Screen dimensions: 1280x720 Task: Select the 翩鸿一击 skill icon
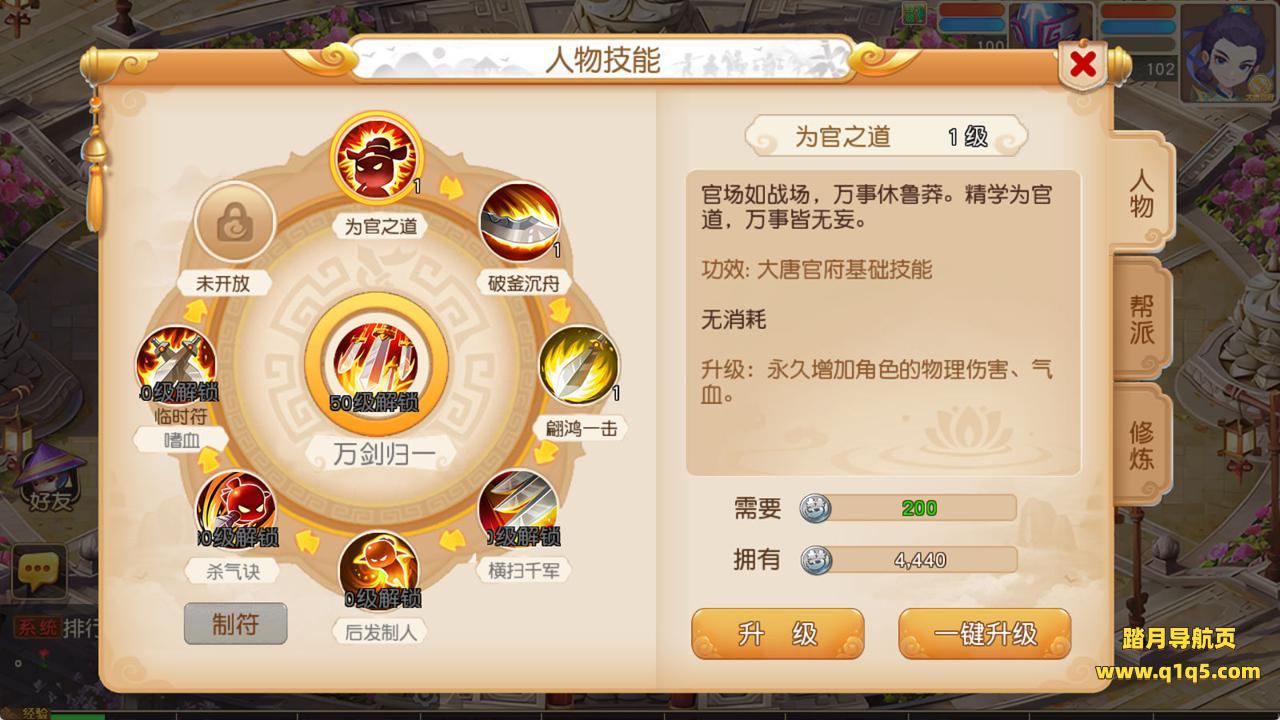[579, 366]
